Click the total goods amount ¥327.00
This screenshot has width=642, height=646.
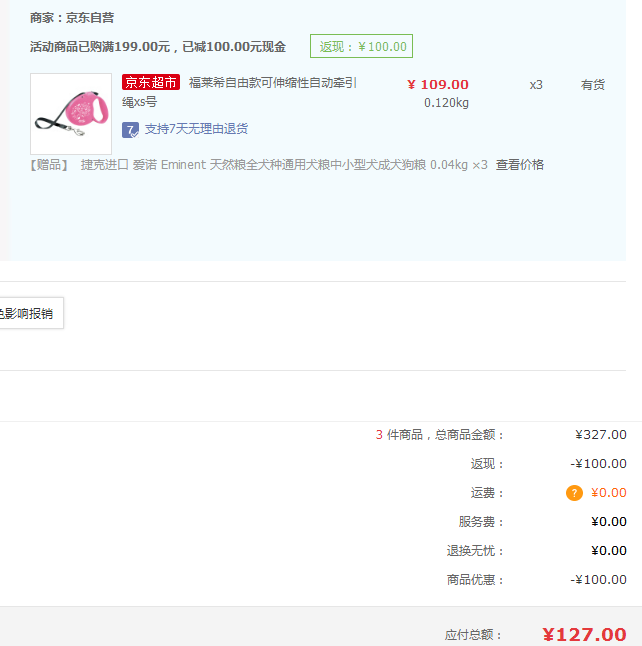(601, 435)
